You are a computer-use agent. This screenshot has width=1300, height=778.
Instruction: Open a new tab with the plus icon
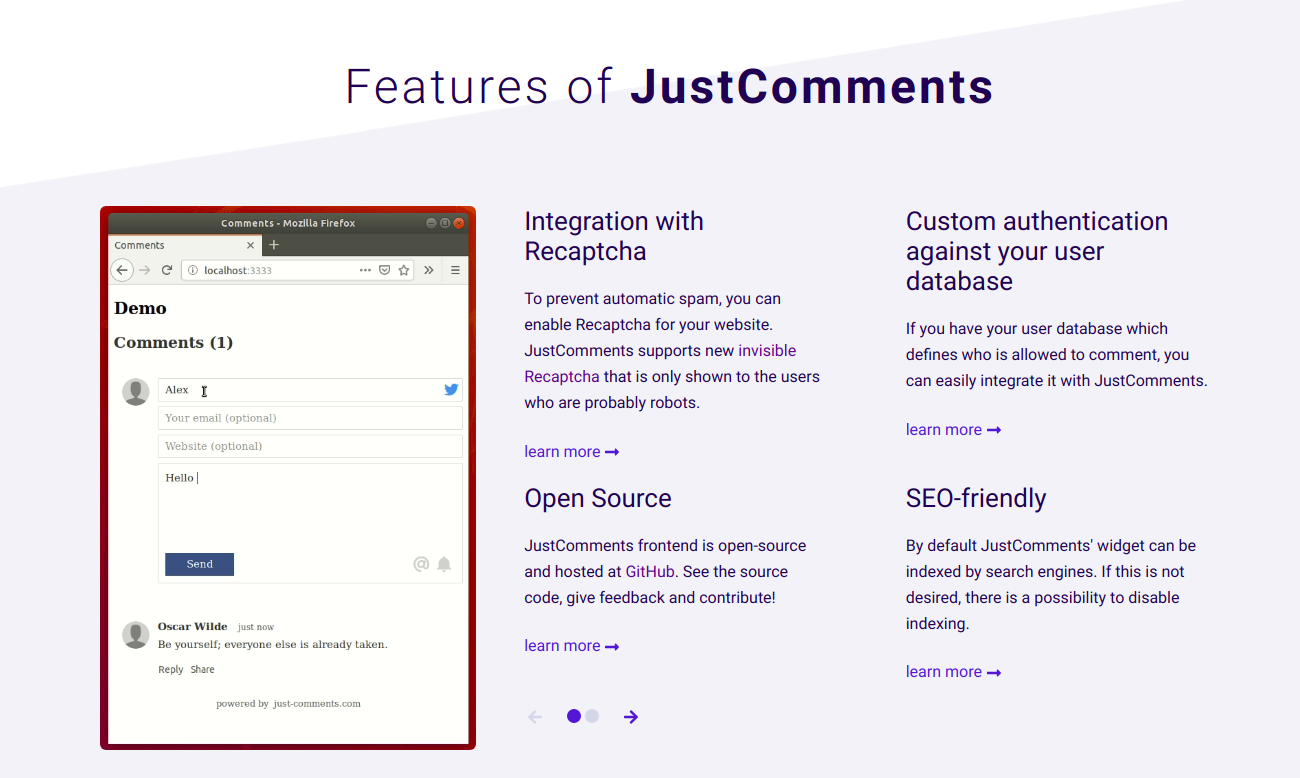[274, 245]
